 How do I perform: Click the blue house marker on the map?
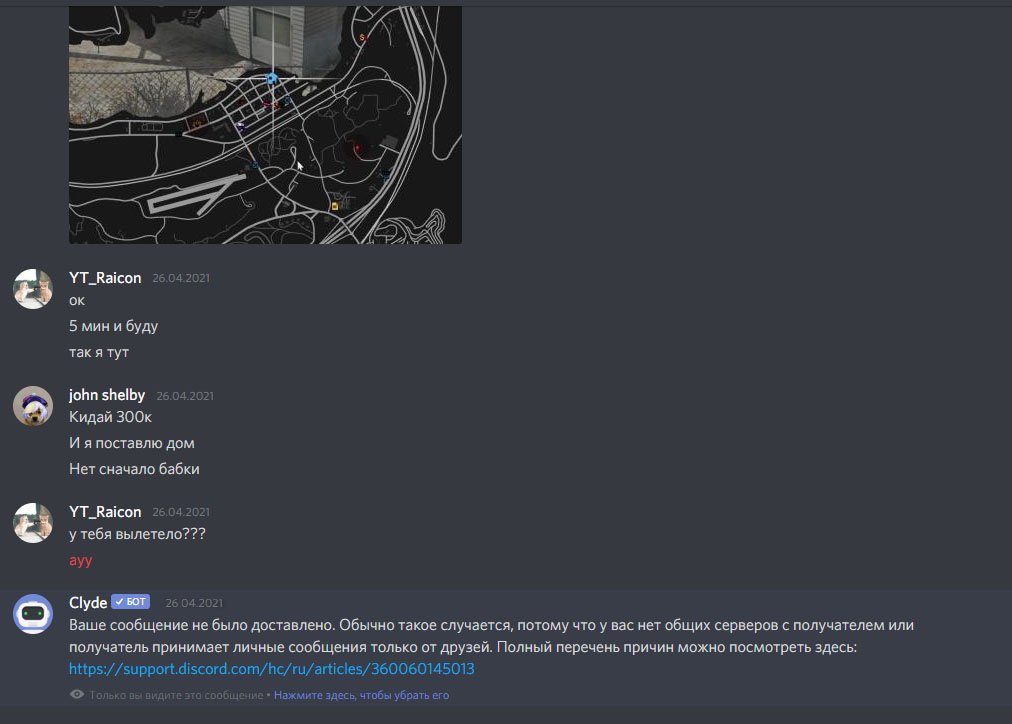[x=272, y=79]
